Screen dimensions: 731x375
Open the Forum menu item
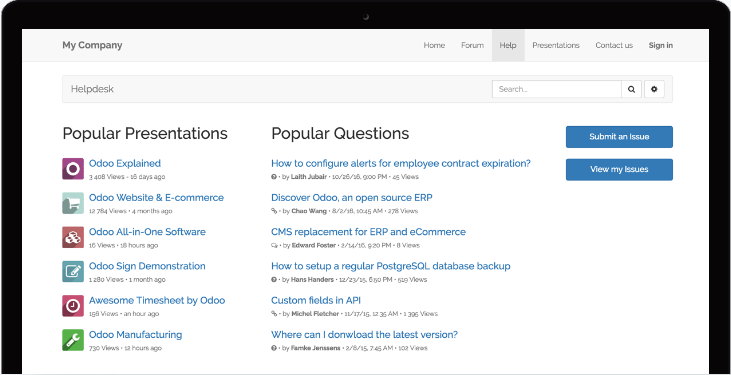tap(472, 45)
